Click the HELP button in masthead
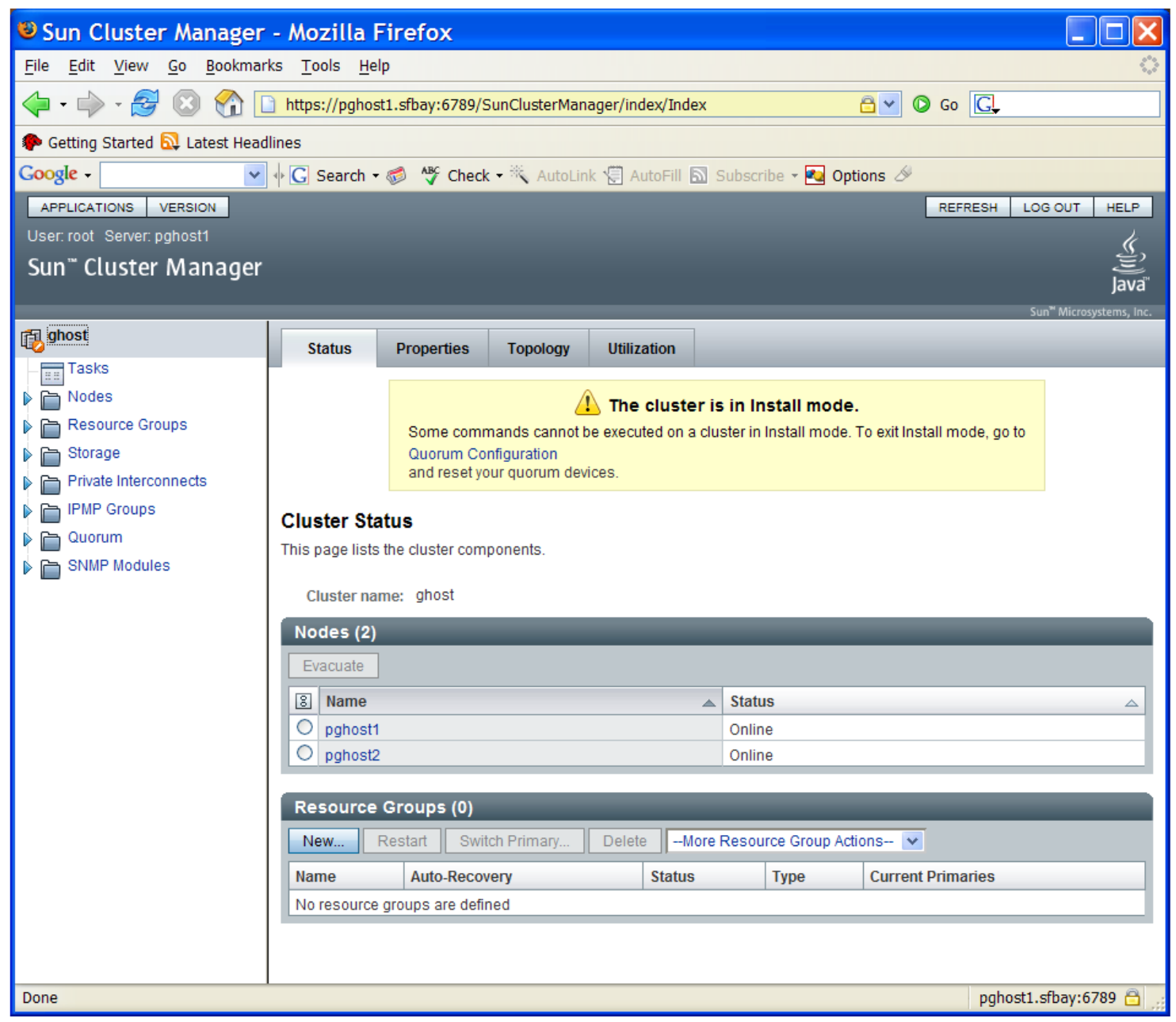 tap(1123, 208)
